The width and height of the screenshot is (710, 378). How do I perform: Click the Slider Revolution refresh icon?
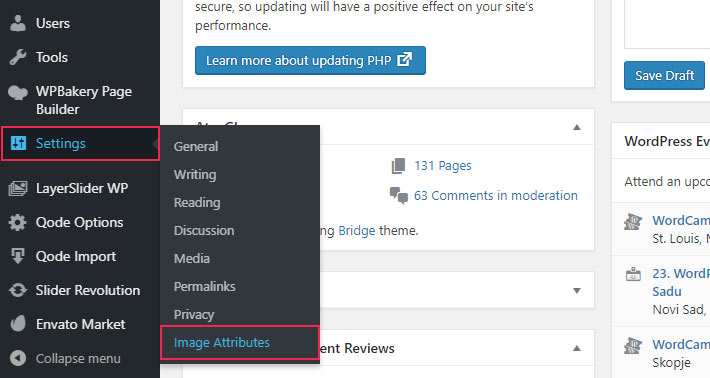coord(18,290)
